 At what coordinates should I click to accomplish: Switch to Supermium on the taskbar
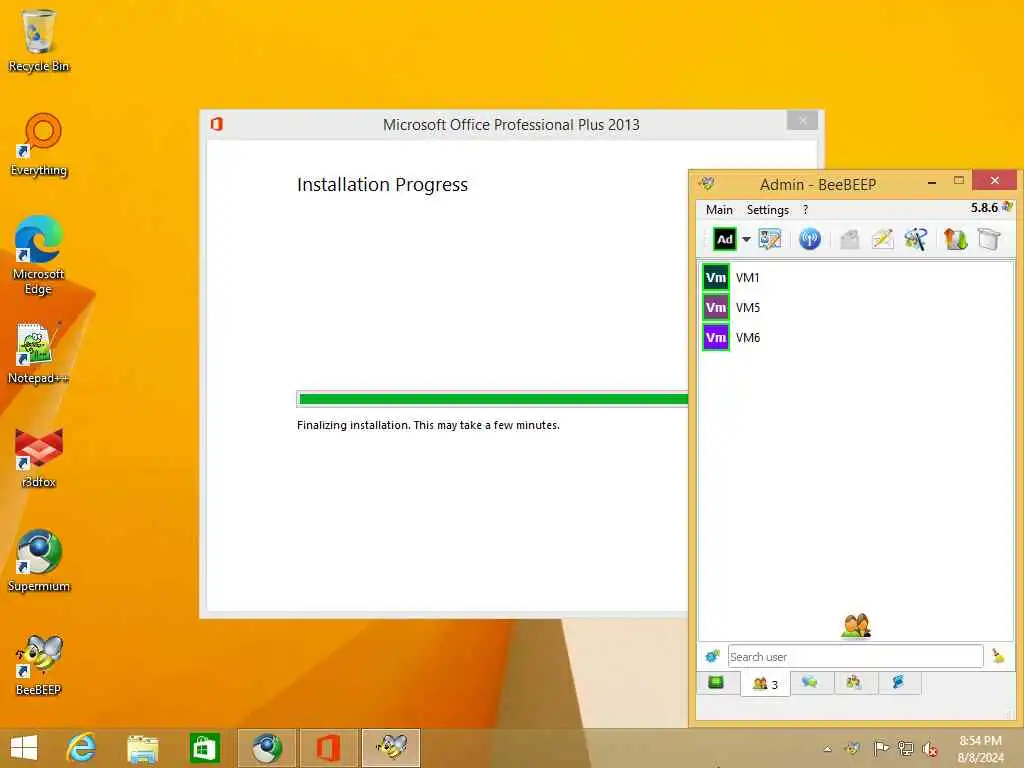(266, 748)
